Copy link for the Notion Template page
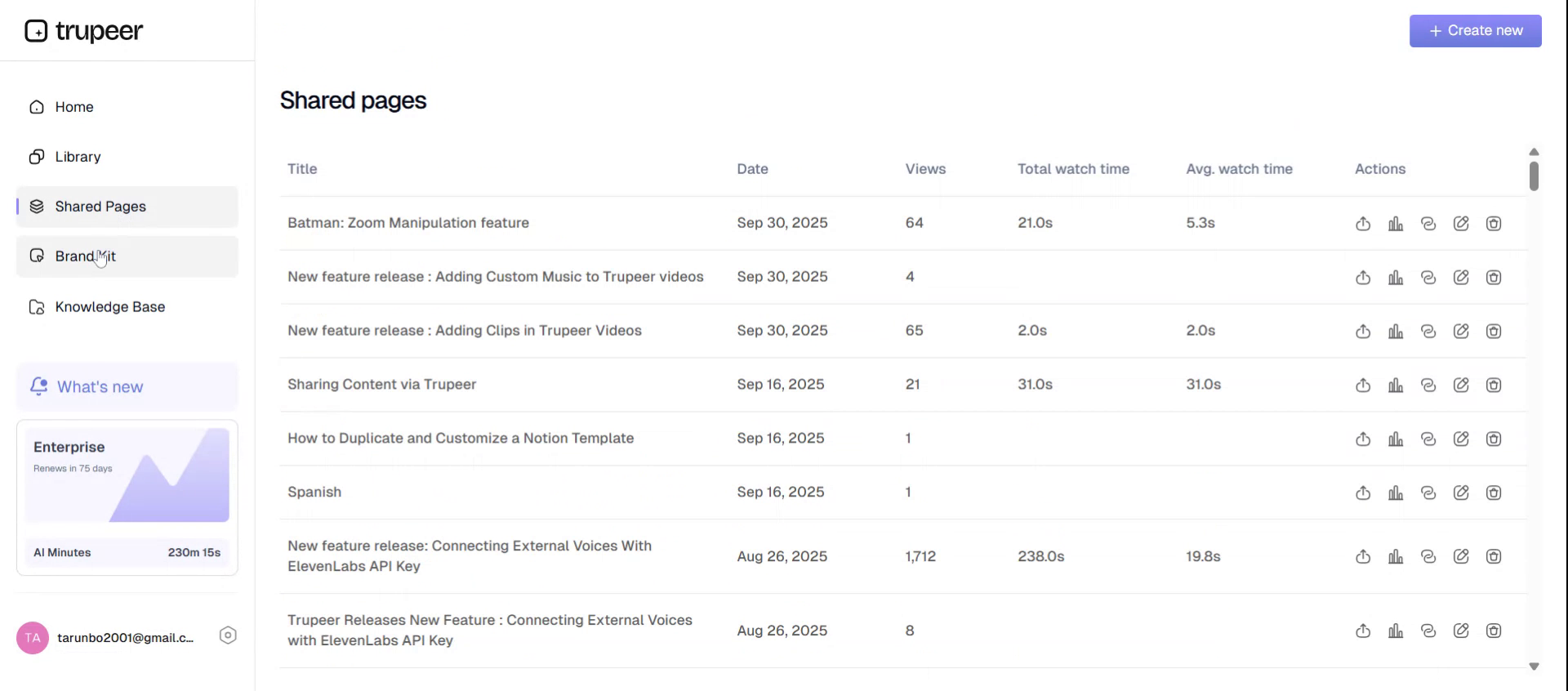 tap(1428, 439)
